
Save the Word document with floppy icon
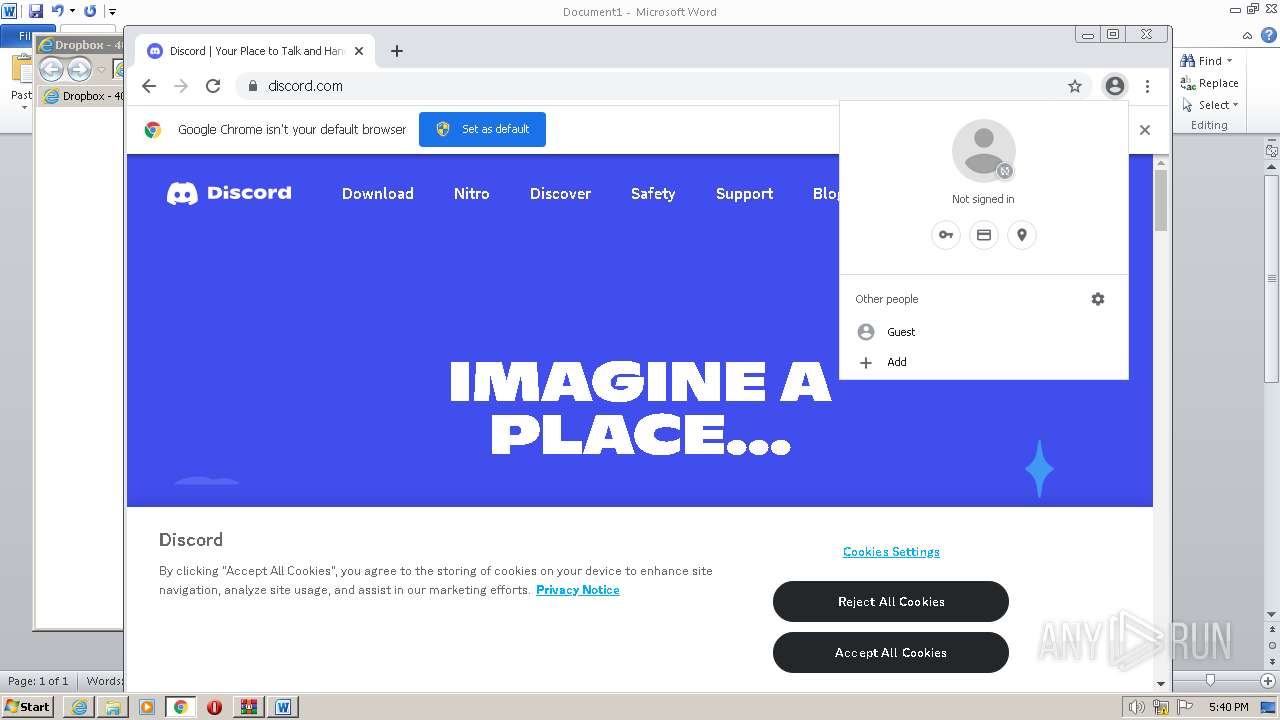pyautogui.click(x=36, y=11)
